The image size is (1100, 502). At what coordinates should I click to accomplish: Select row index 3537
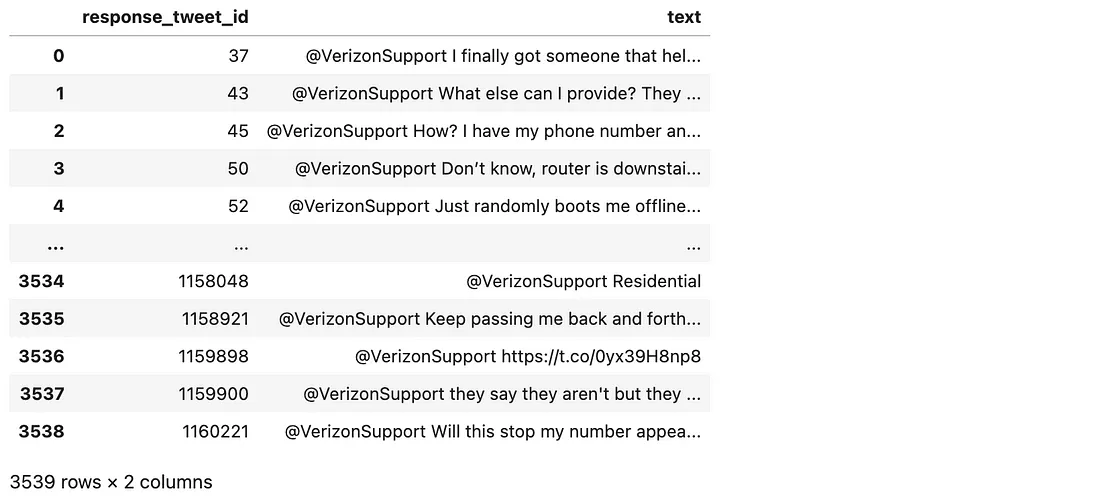point(41,394)
